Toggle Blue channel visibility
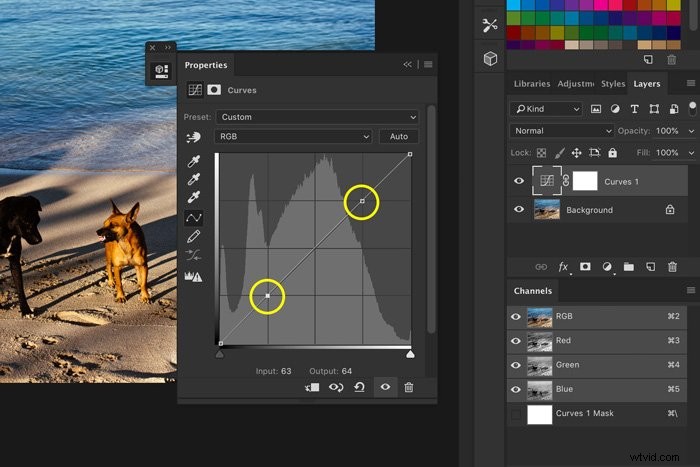The image size is (700, 467). [516, 389]
